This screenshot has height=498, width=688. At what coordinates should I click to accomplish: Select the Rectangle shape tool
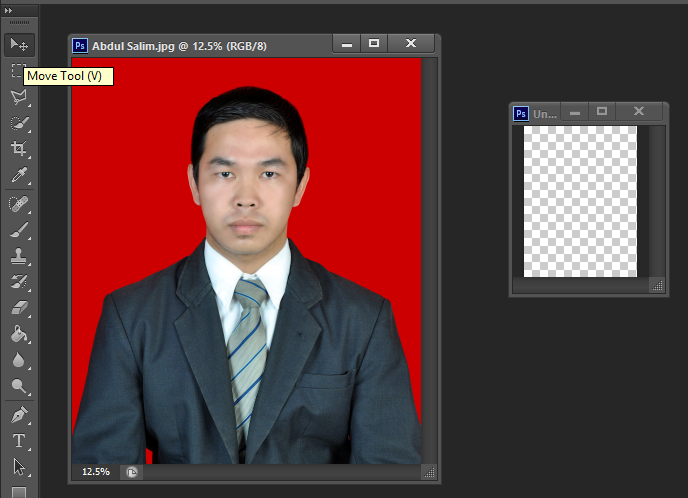pyautogui.click(x=19, y=492)
